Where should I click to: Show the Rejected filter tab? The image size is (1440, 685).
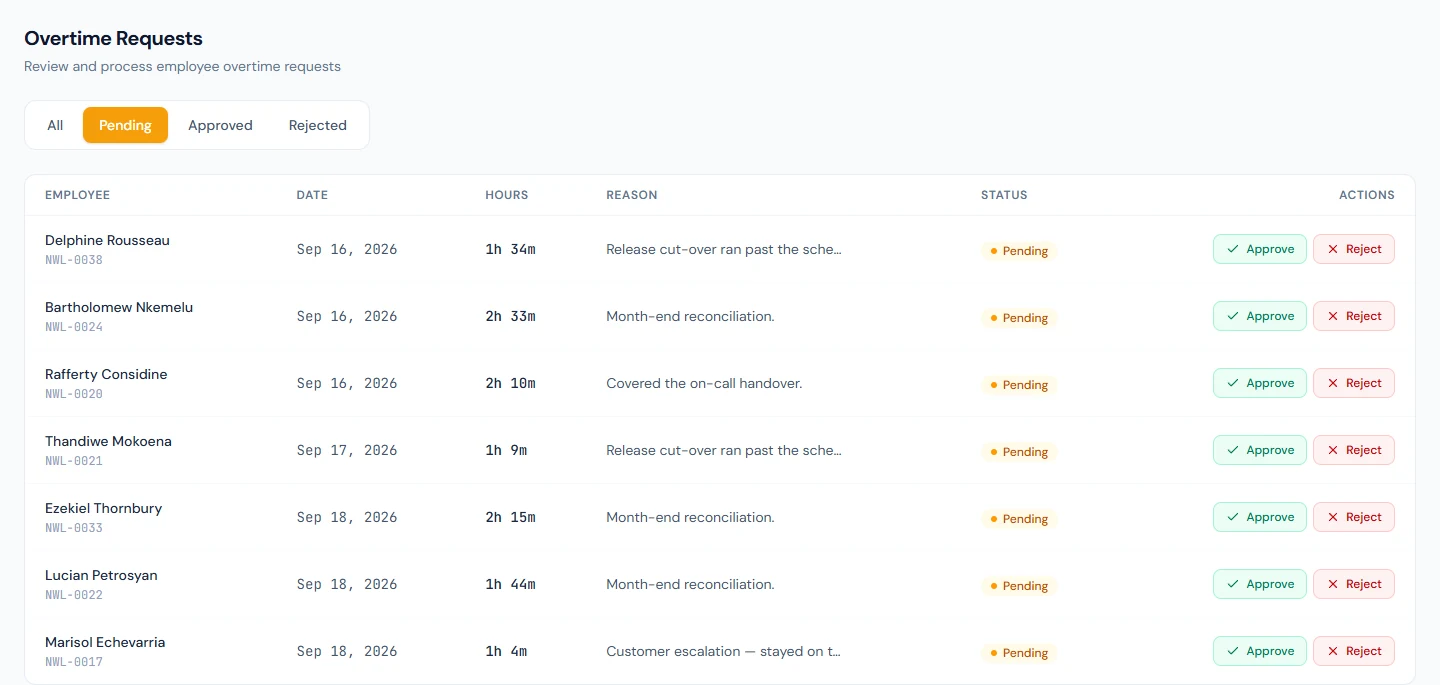tap(318, 125)
